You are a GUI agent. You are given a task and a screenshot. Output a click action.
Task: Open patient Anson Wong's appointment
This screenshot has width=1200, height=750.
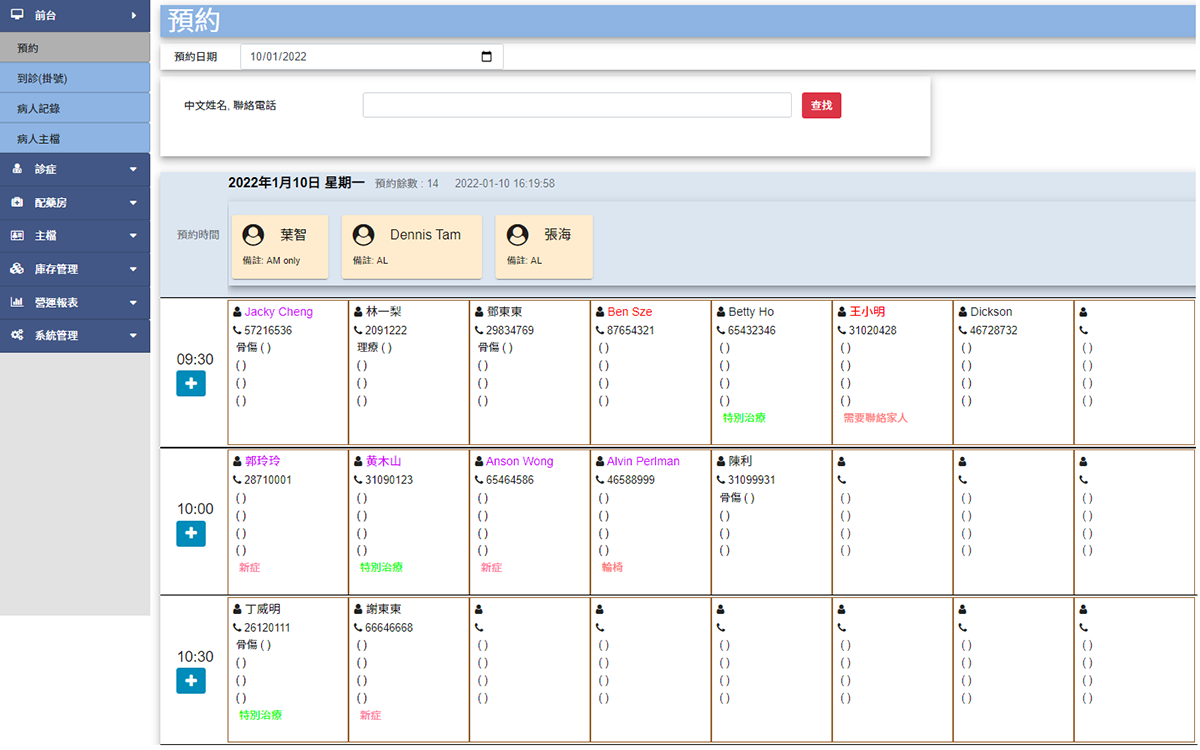(x=519, y=462)
